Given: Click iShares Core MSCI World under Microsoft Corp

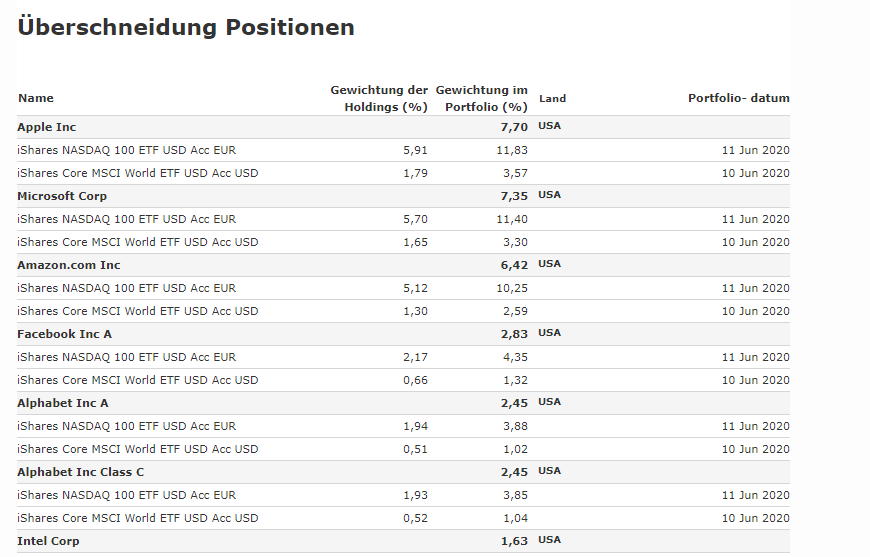Looking at the screenshot, I should click(137, 242).
